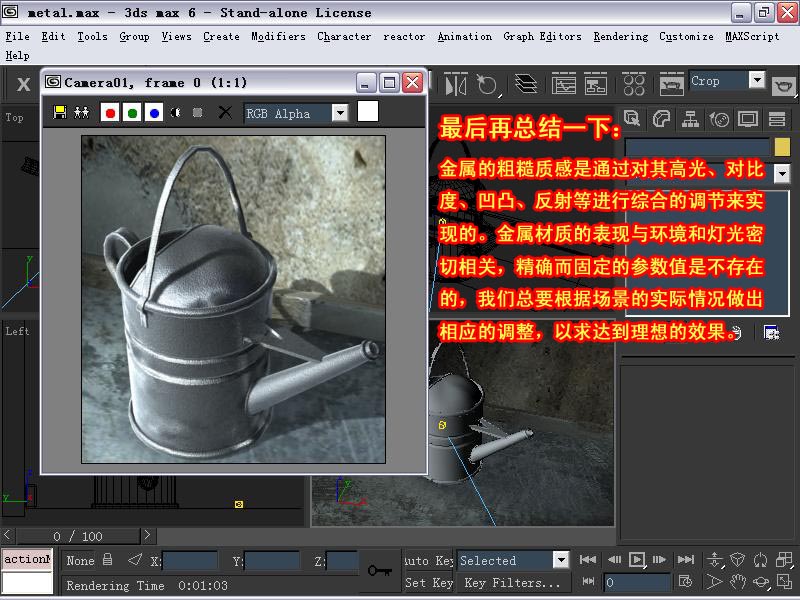This screenshot has height=600, width=800.
Task: Open the RGB Alpha channel dropdown
Action: click(x=339, y=113)
